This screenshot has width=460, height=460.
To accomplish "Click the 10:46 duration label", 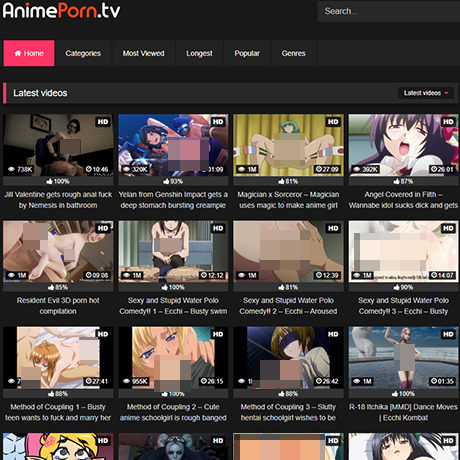I will [x=97, y=169].
